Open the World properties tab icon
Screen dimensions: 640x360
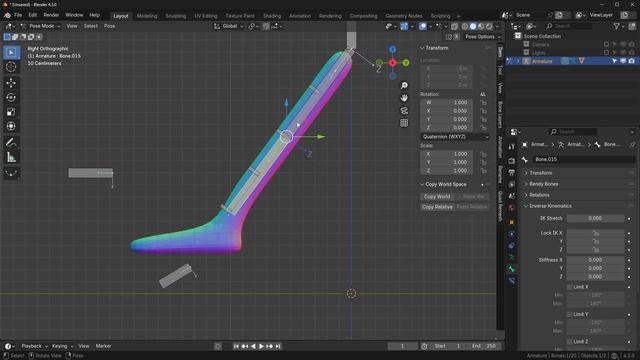point(511,208)
